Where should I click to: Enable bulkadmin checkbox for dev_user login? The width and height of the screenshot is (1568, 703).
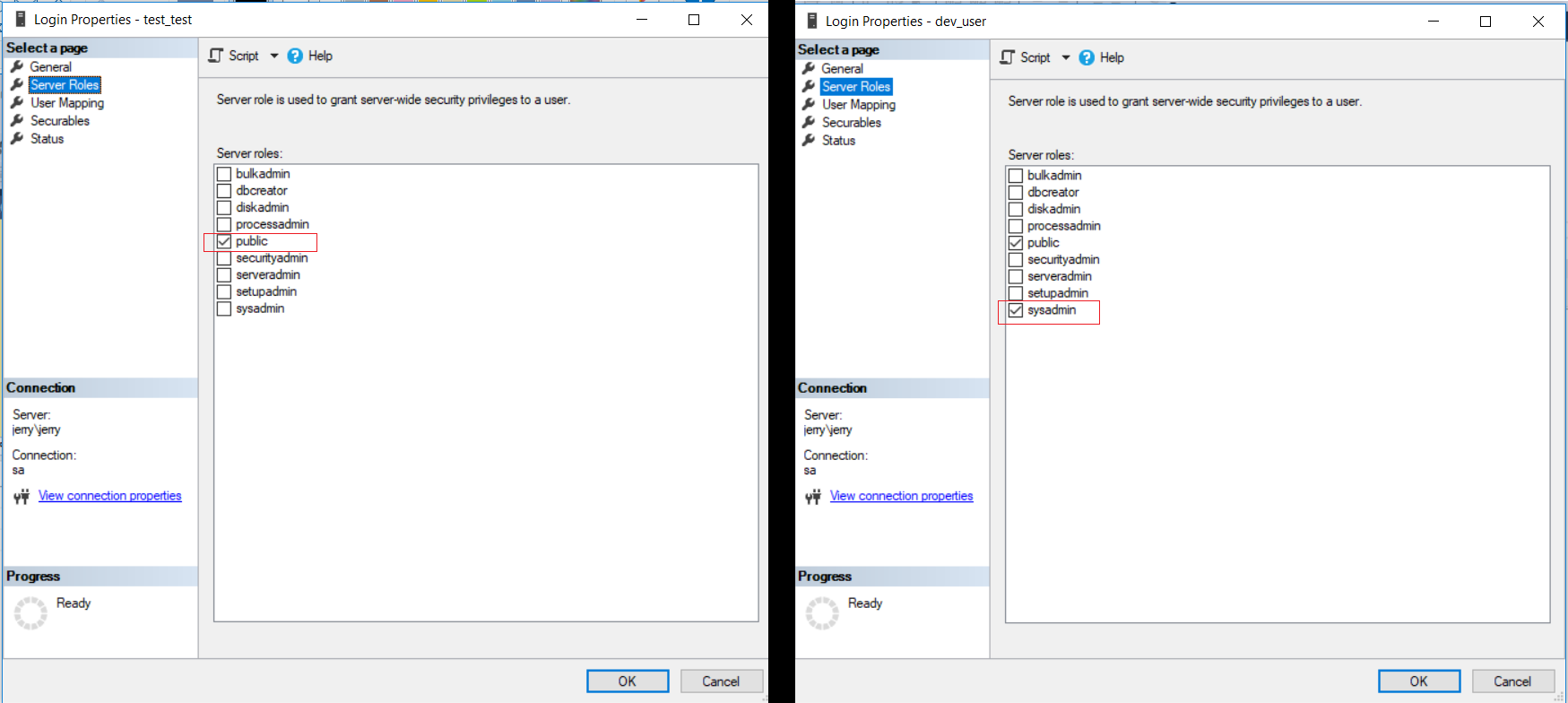pyautogui.click(x=1016, y=176)
